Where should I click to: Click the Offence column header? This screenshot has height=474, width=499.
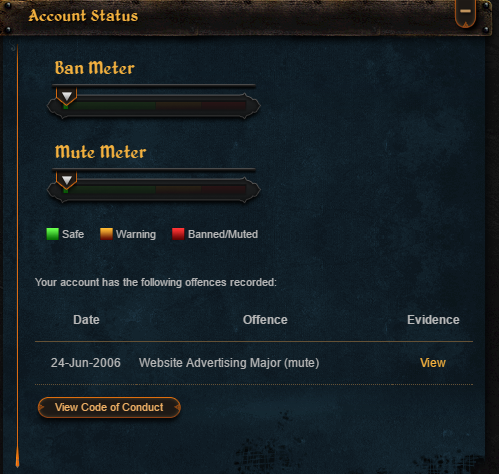tap(265, 320)
